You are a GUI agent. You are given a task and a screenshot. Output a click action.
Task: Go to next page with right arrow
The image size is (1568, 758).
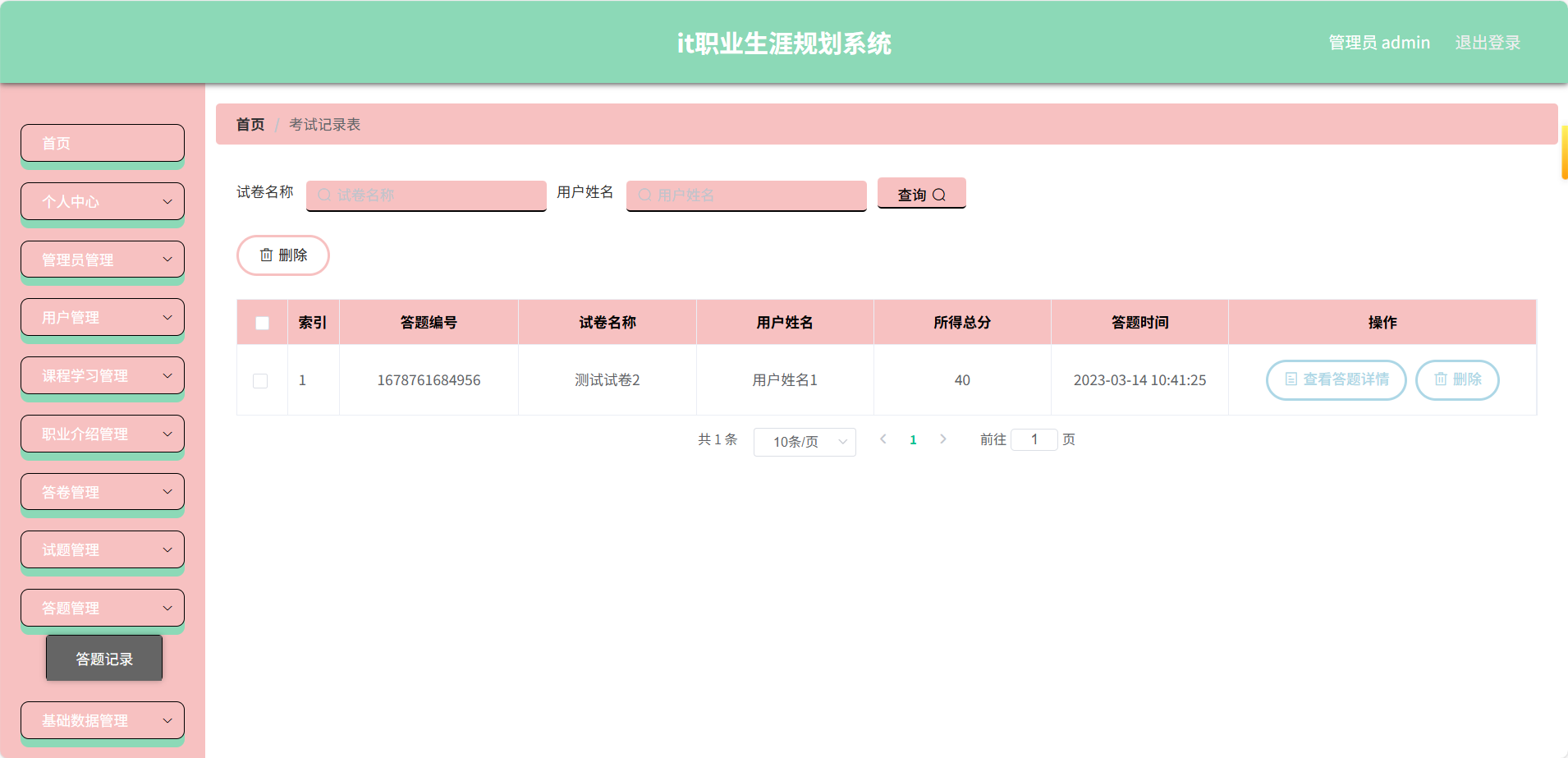tap(943, 439)
